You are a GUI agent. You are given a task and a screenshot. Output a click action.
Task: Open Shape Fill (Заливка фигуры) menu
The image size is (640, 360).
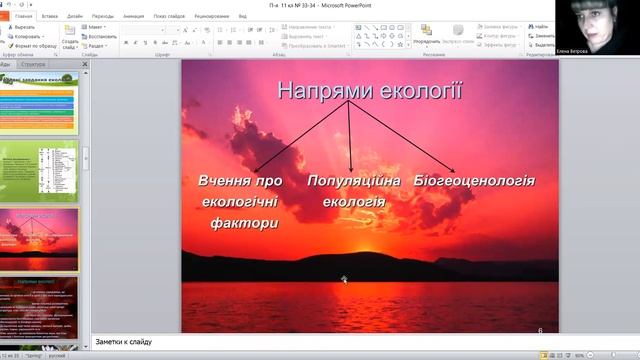pyautogui.click(x=499, y=27)
